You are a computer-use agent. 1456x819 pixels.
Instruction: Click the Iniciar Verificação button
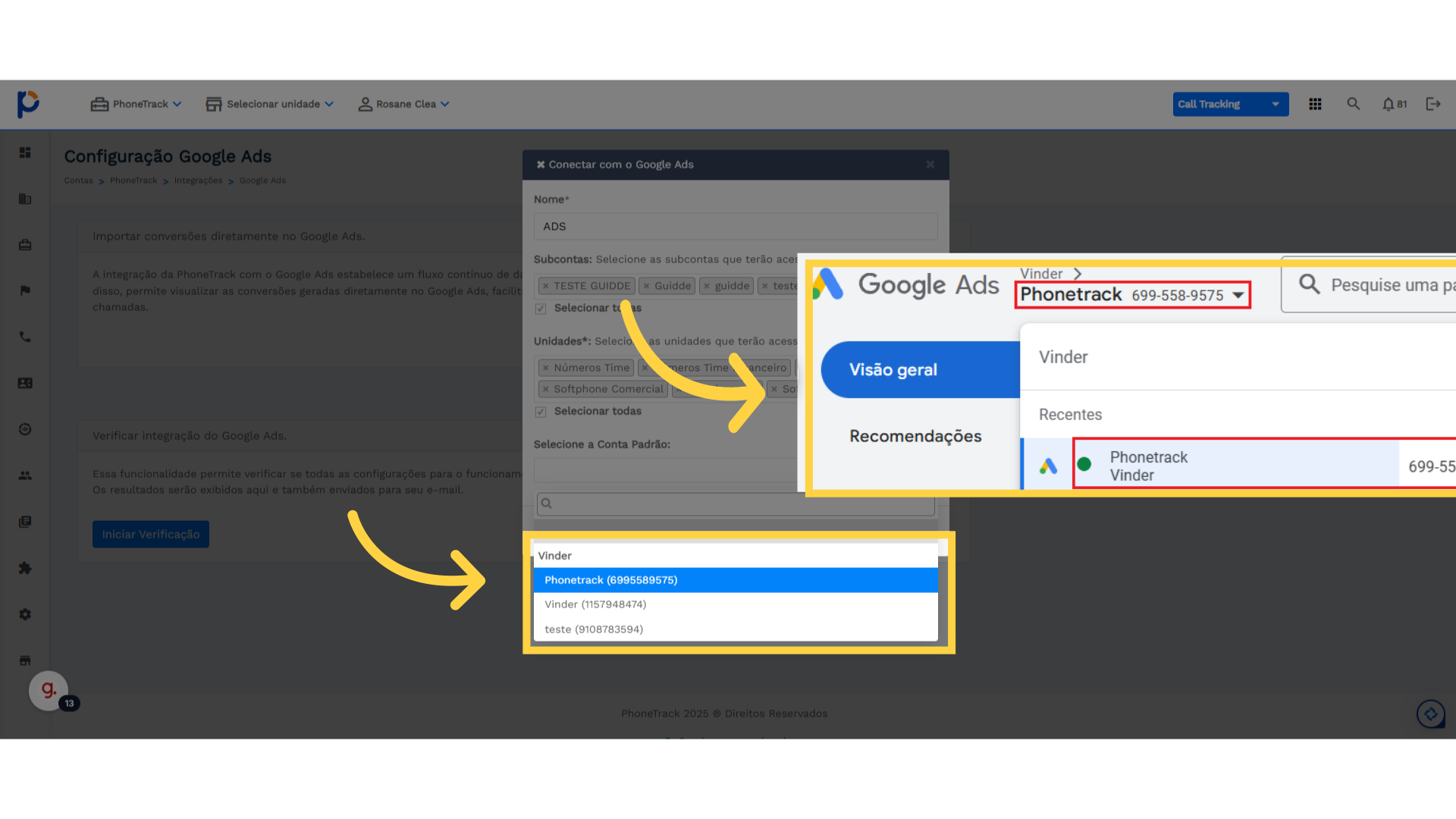[151, 534]
